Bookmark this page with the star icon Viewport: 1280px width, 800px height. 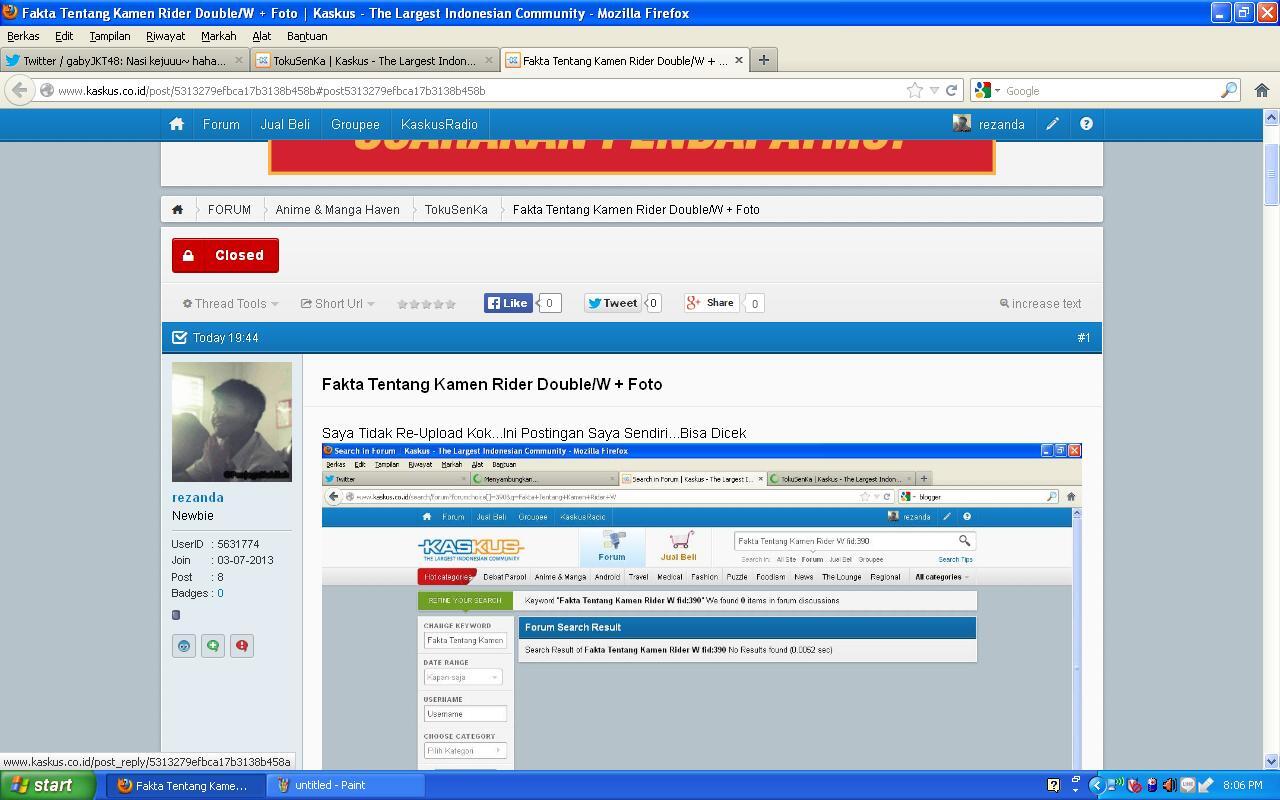pyautogui.click(x=914, y=90)
